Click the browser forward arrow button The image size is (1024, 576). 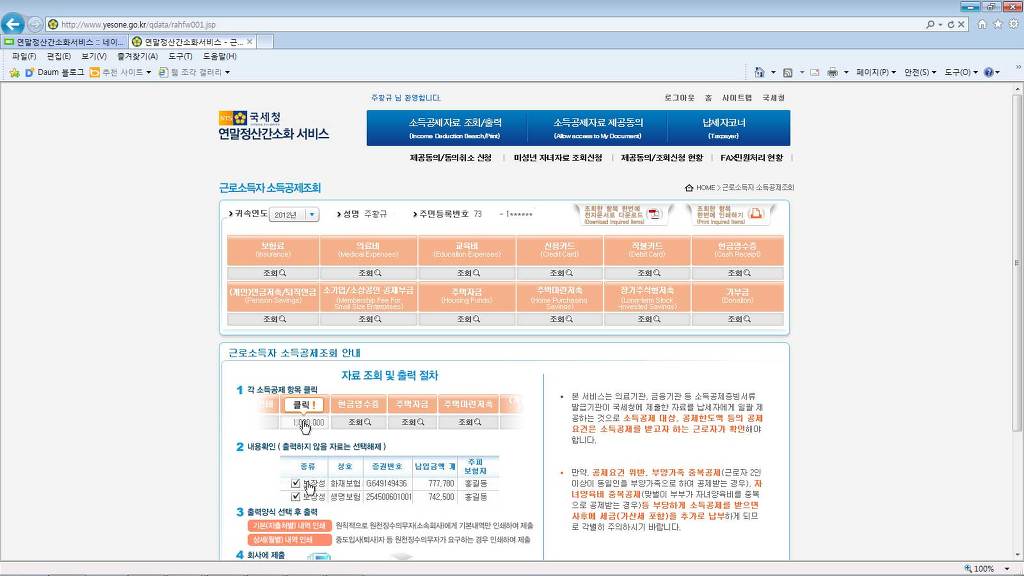click(x=35, y=25)
